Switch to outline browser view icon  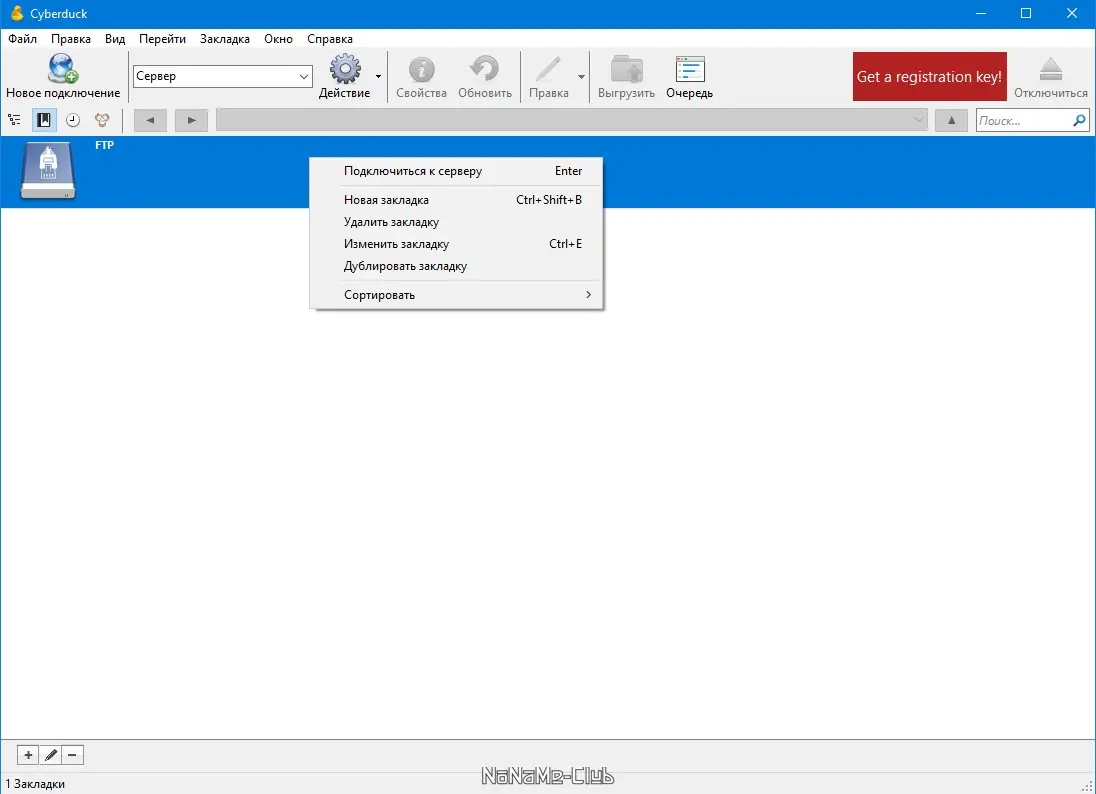[14, 120]
